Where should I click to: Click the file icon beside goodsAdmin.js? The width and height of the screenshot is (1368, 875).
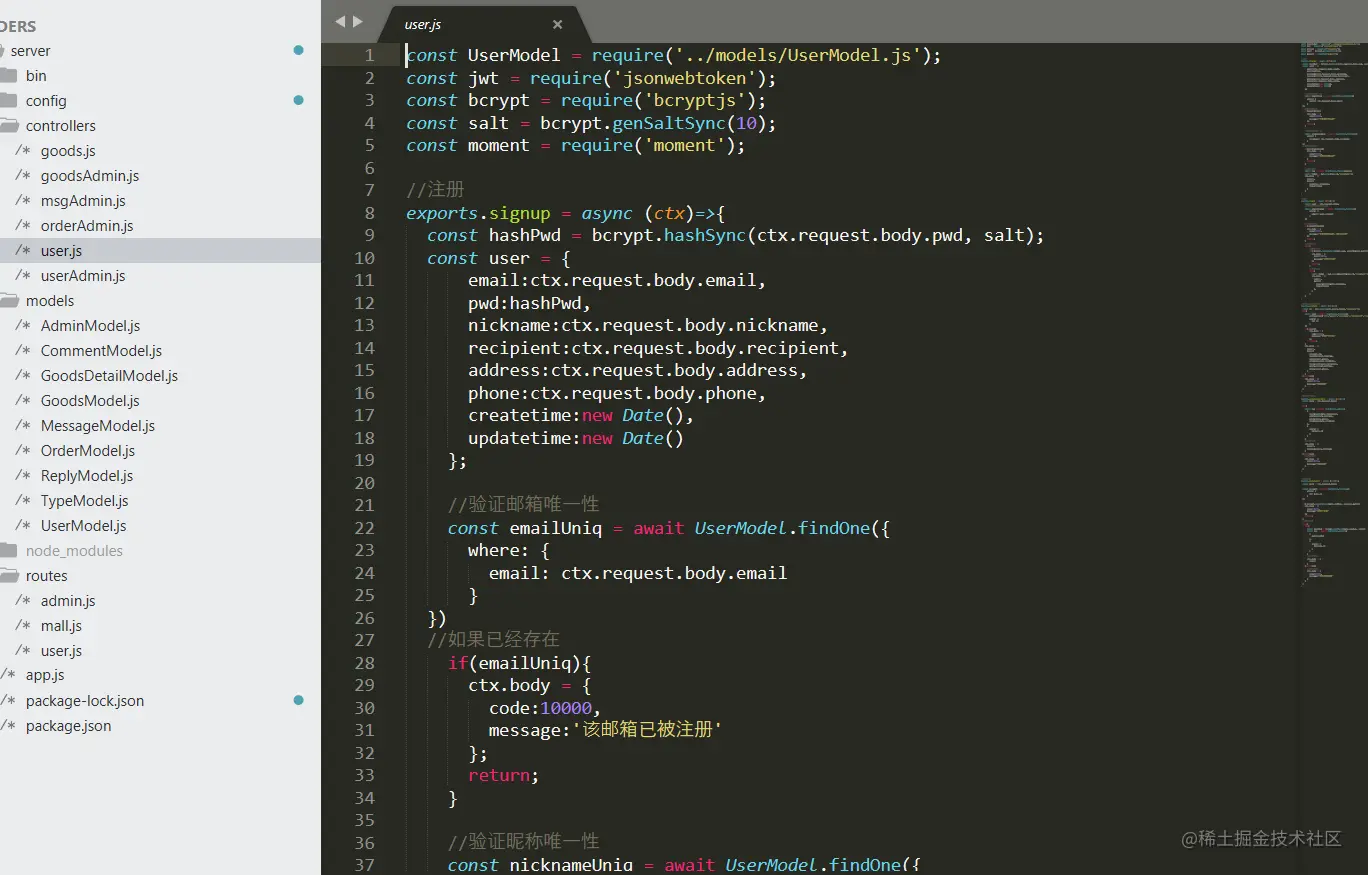click(23, 176)
